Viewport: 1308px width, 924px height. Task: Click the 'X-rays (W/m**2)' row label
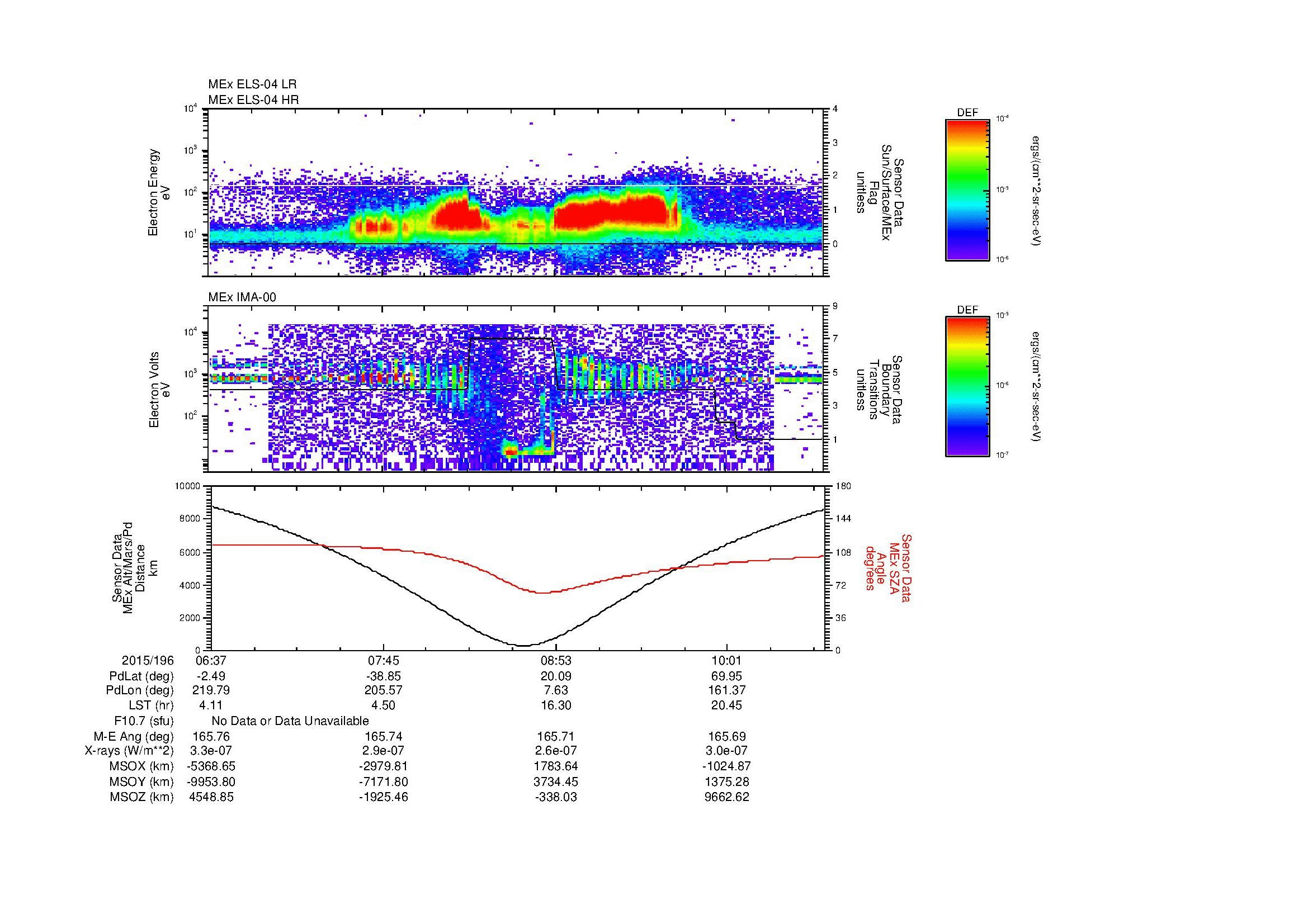click(129, 751)
